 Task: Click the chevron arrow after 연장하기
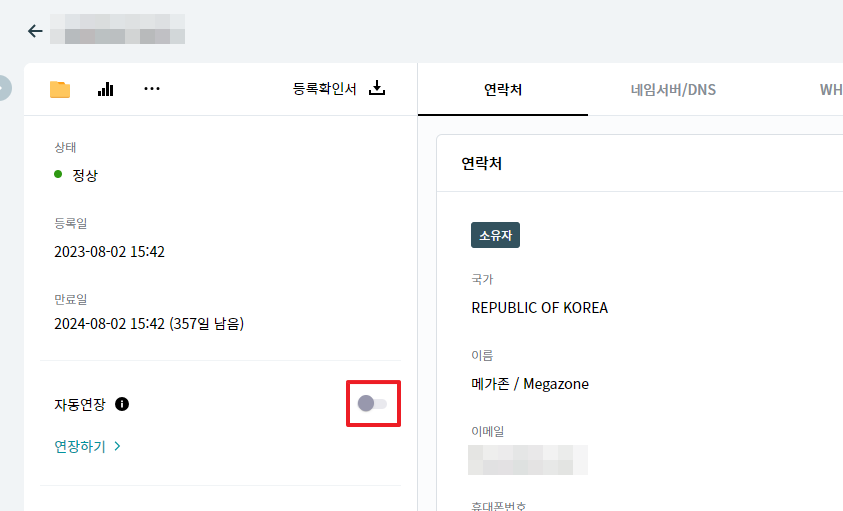[117, 446]
